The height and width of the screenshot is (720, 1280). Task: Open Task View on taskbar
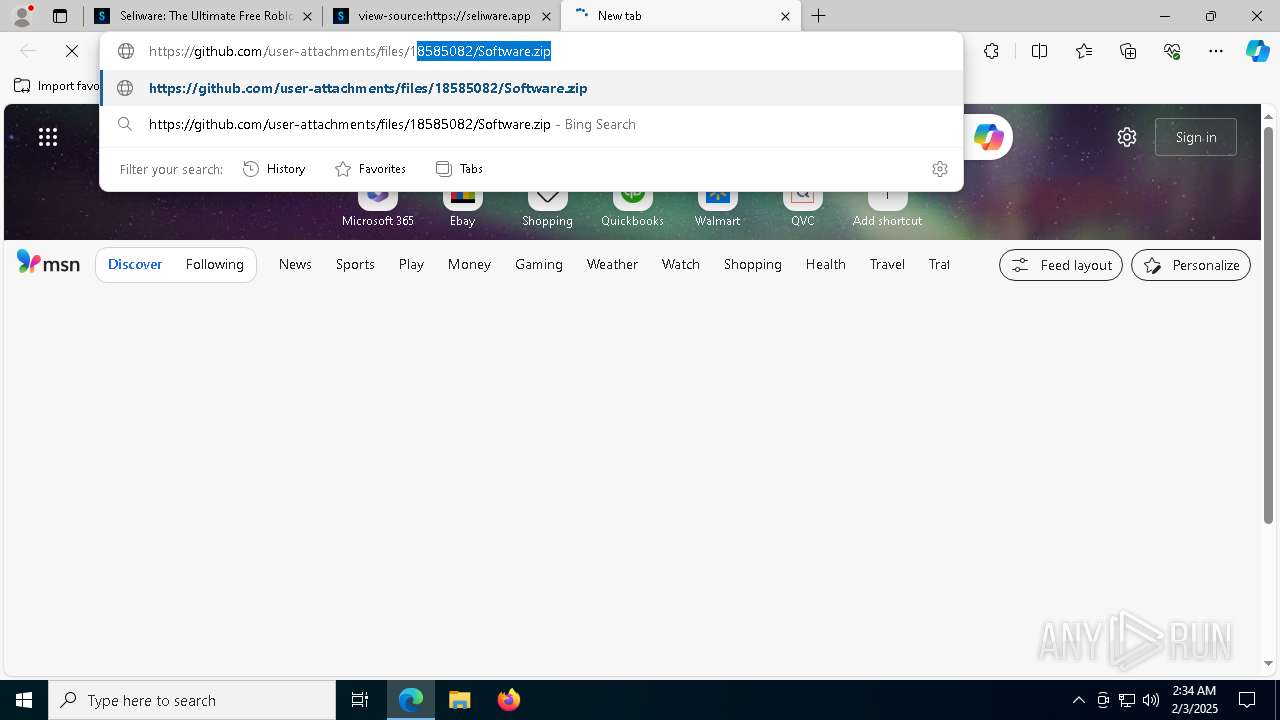point(360,700)
